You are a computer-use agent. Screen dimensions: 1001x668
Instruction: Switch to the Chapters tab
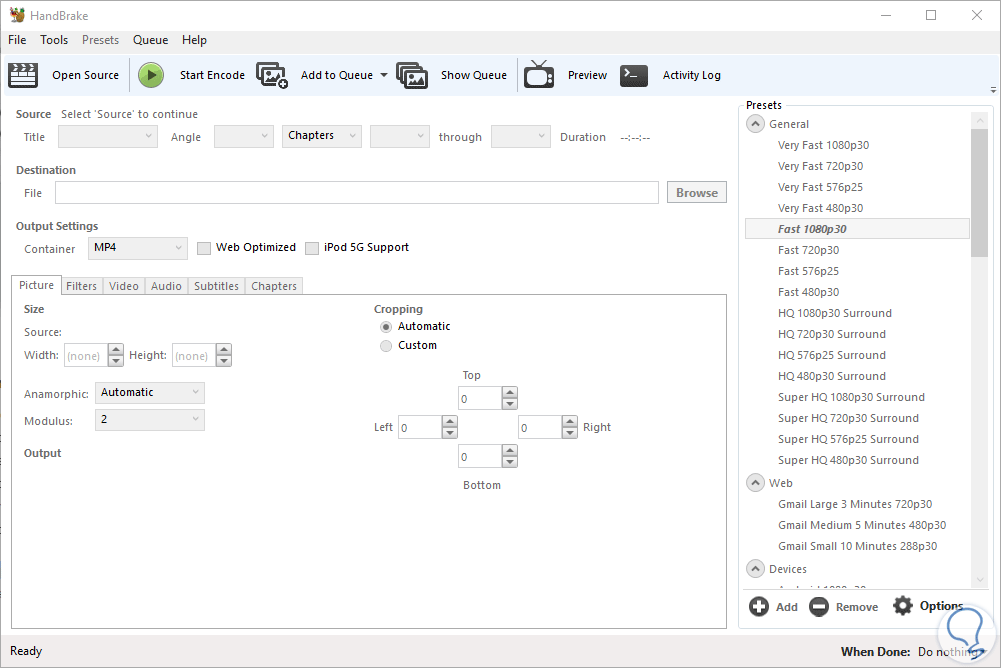[274, 286]
